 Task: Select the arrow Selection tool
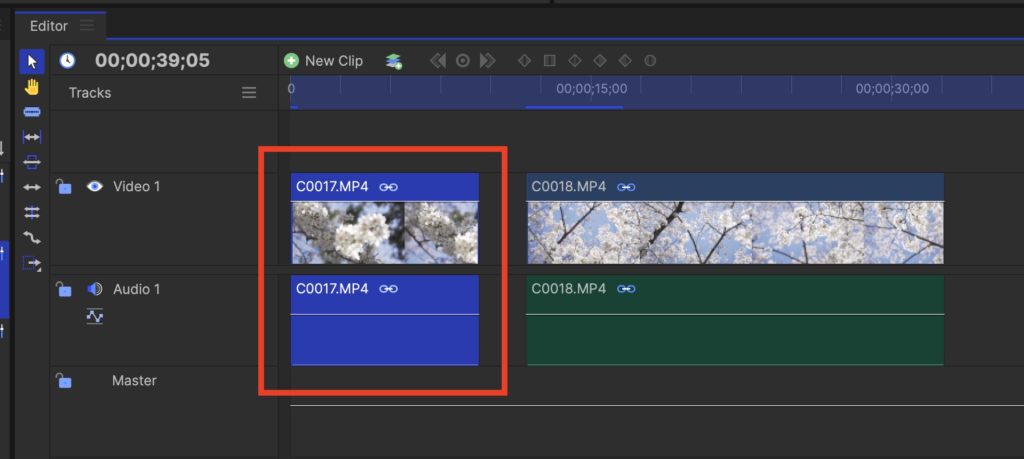pyautogui.click(x=32, y=62)
